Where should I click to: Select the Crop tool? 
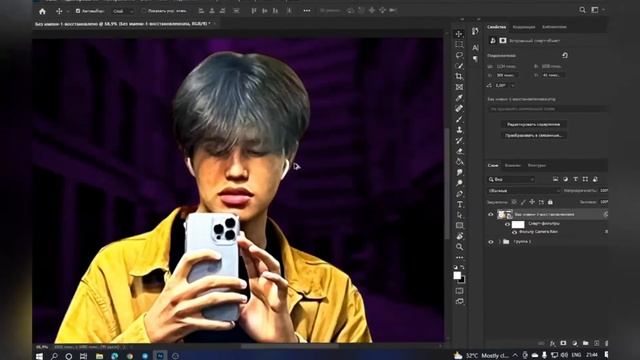click(x=459, y=76)
